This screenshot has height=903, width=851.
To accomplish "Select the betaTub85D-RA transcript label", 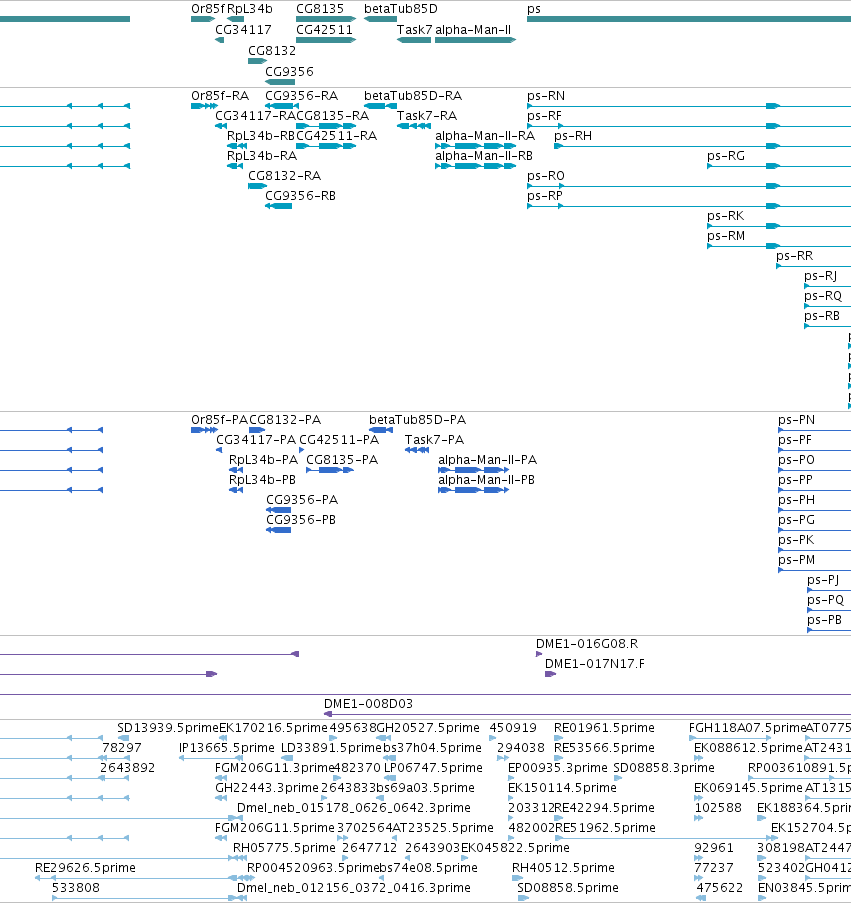I will (413, 96).
